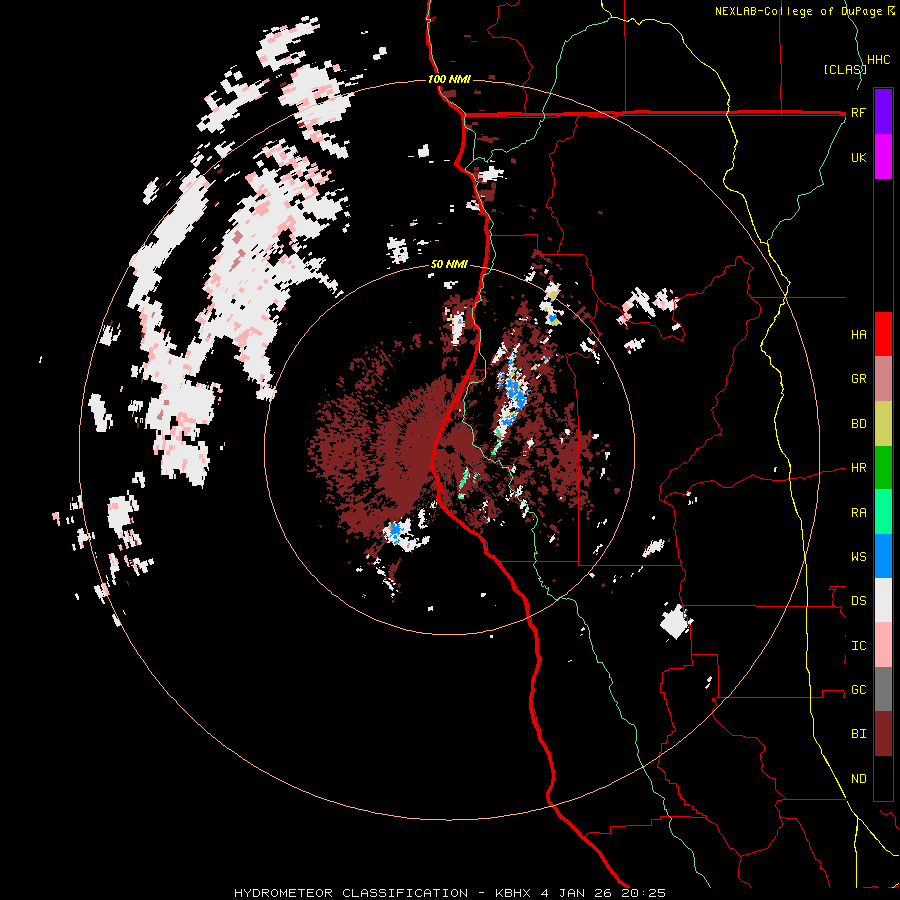The width and height of the screenshot is (900, 900).
Task: Click the 'UK' legend label
Action: pyautogui.click(x=858, y=157)
